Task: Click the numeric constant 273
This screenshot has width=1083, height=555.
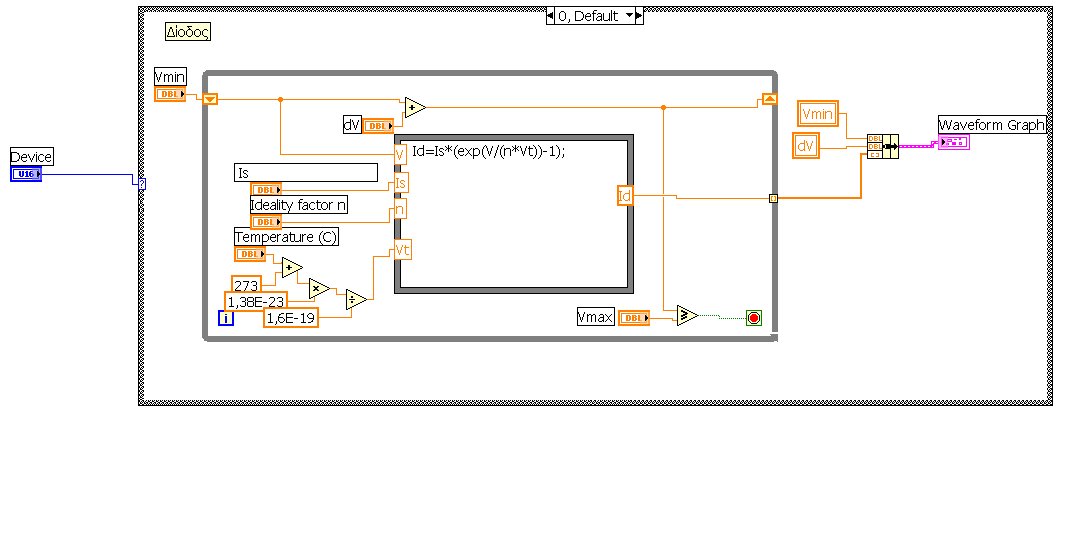Action: [x=246, y=285]
